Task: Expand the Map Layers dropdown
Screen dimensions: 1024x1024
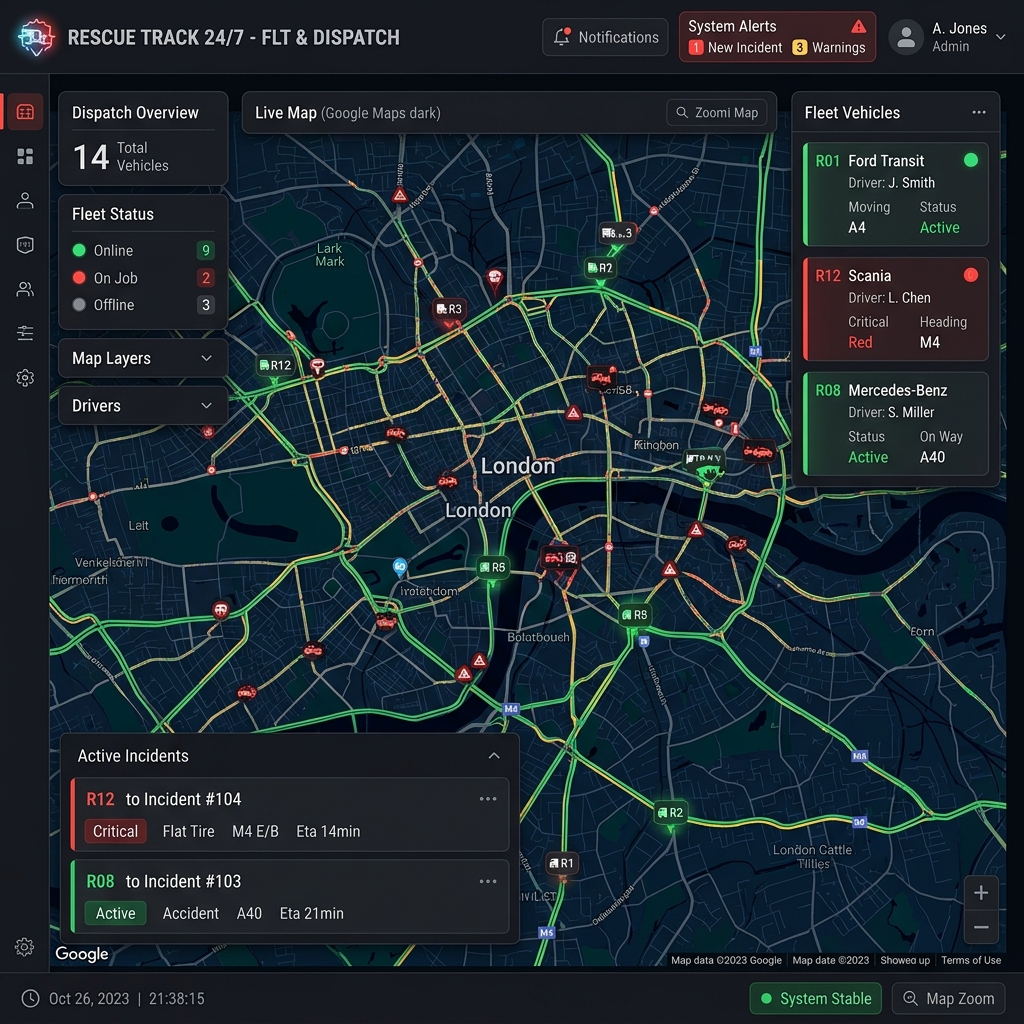Action: tap(143, 358)
